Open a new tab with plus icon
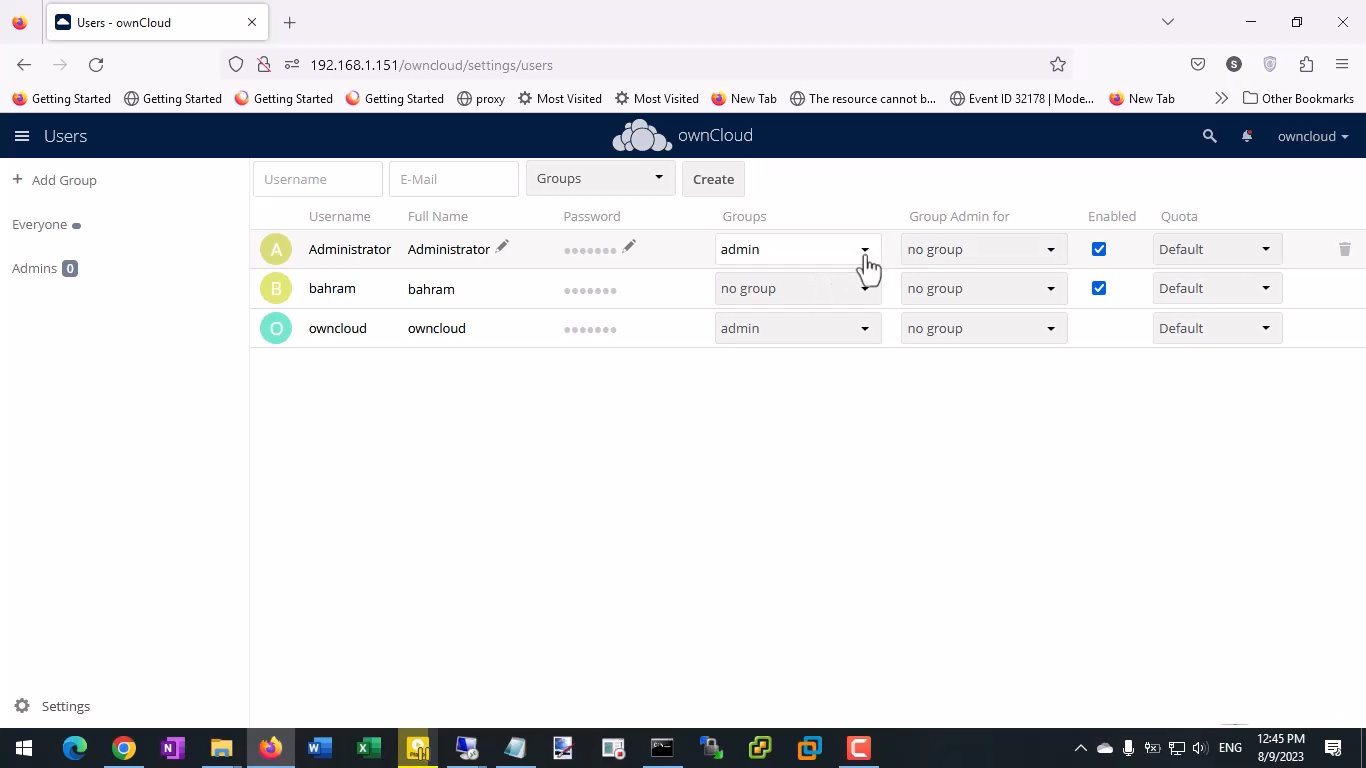1366x768 pixels. pyautogui.click(x=289, y=22)
